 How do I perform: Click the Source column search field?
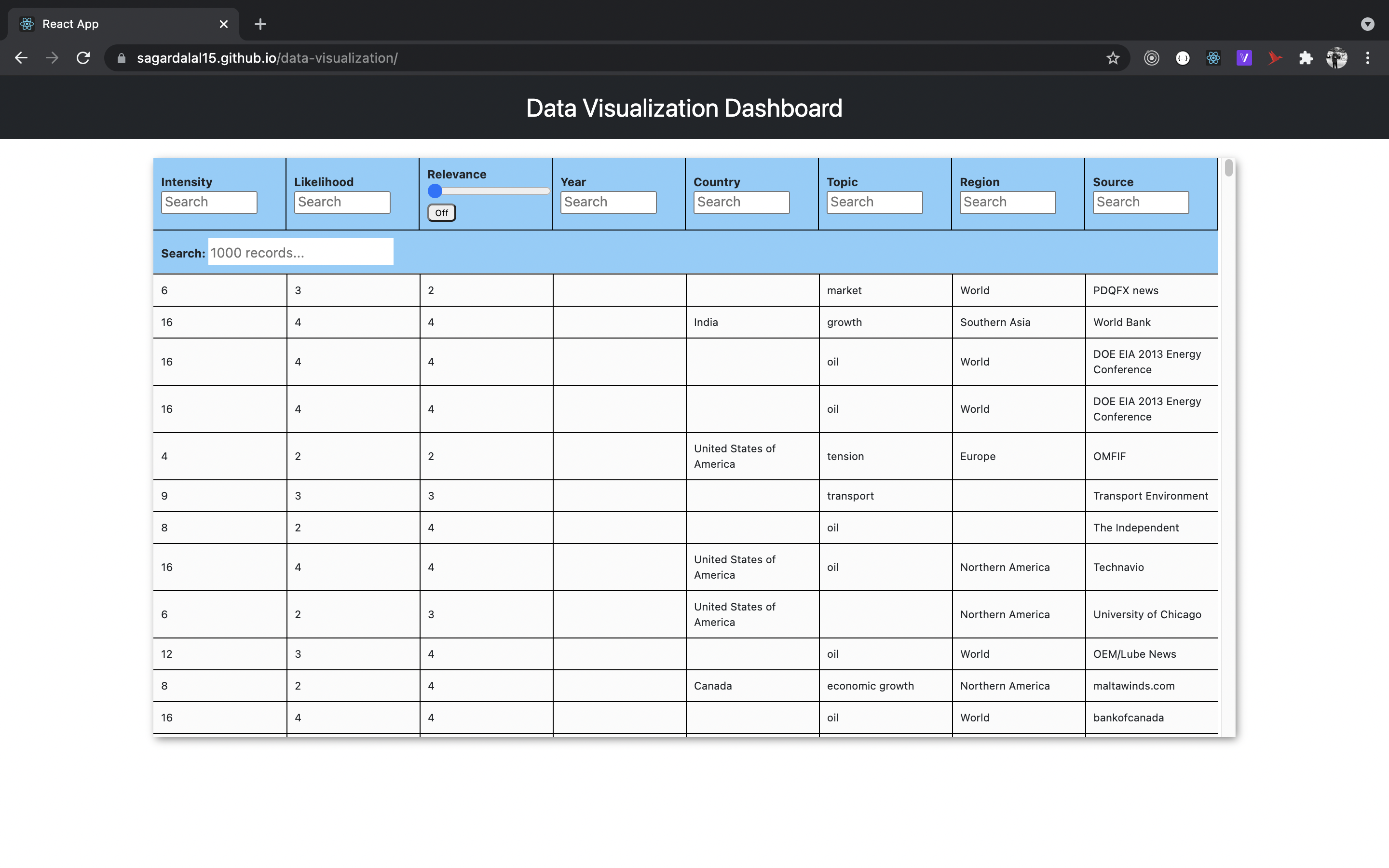click(1140, 202)
